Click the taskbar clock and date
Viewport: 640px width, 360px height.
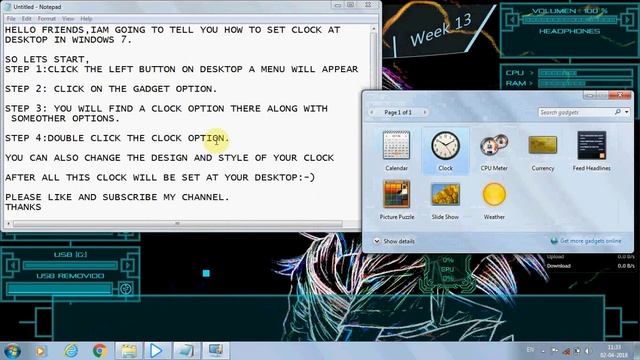point(613,351)
